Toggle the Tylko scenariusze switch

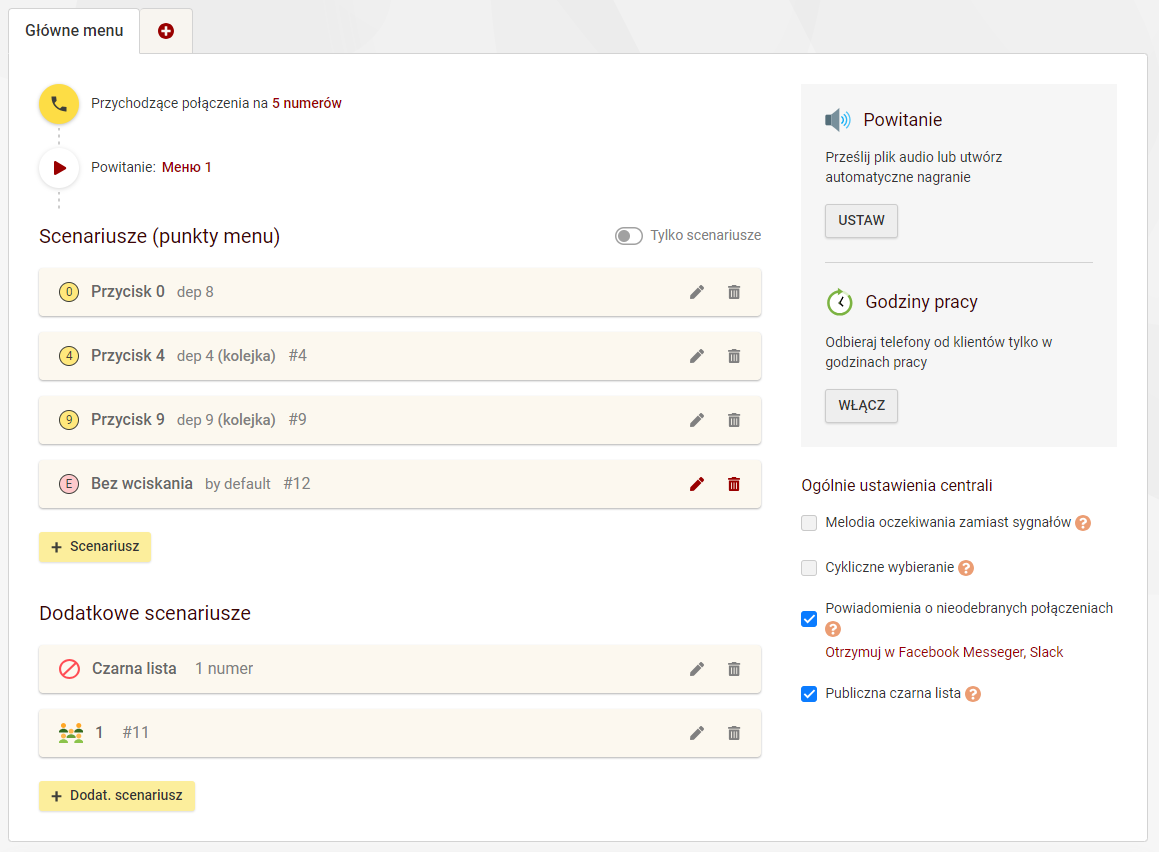(628, 236)
